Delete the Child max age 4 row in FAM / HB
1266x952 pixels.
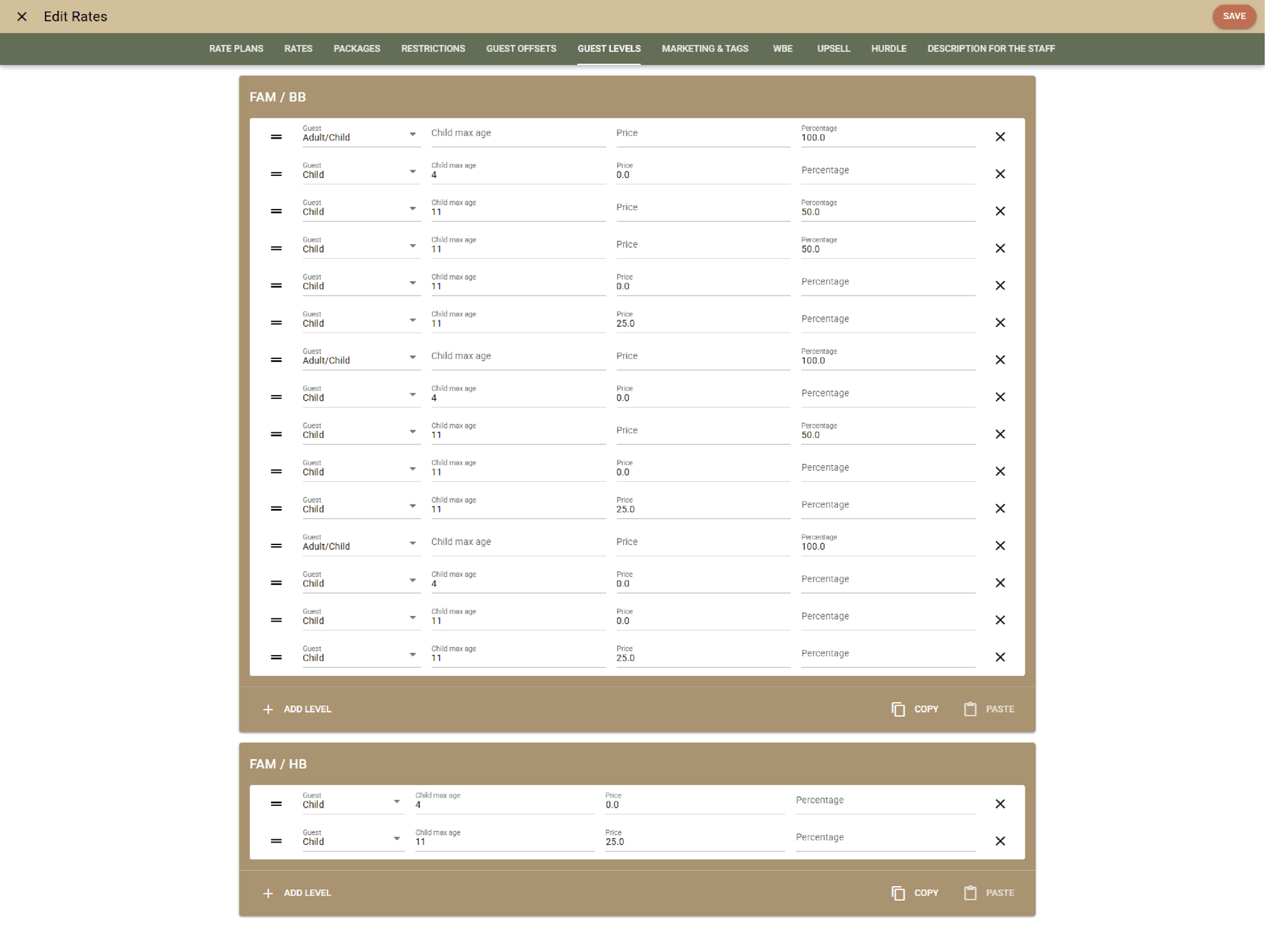tap(1001, 804)
